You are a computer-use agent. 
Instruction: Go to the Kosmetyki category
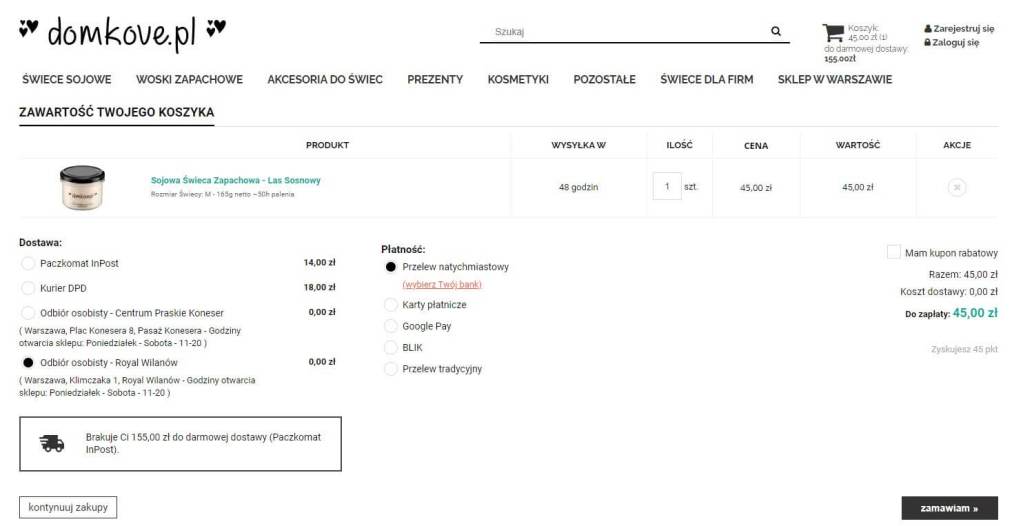click(518, 79)
